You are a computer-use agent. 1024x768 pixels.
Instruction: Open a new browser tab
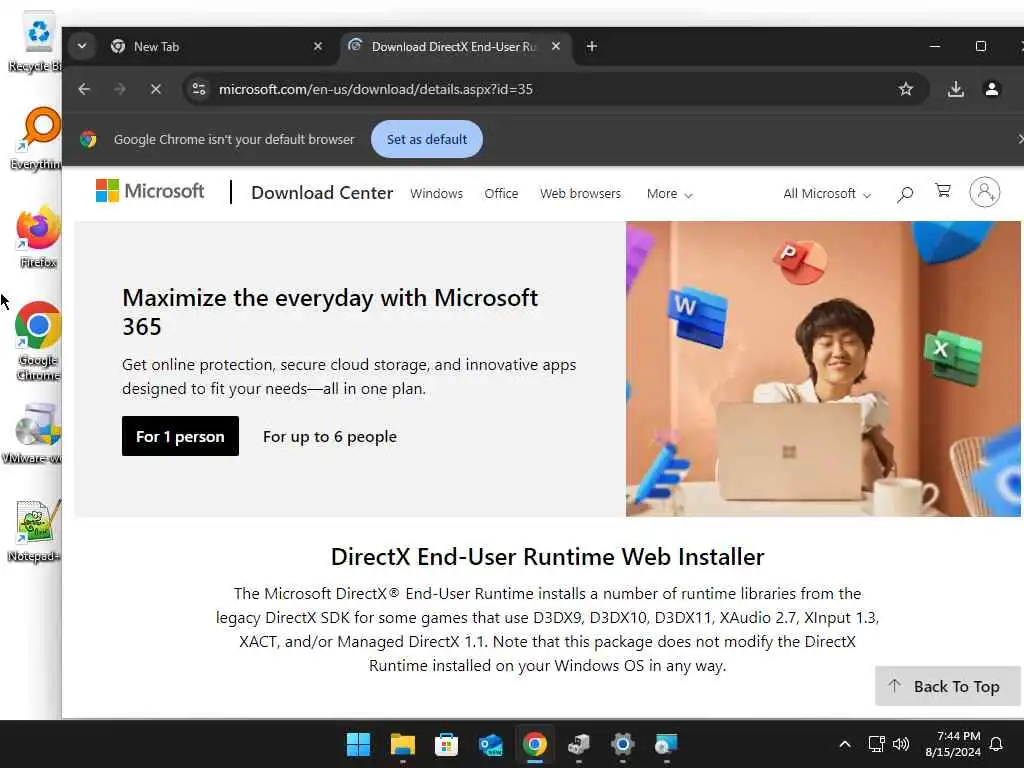tap(592, 46)
